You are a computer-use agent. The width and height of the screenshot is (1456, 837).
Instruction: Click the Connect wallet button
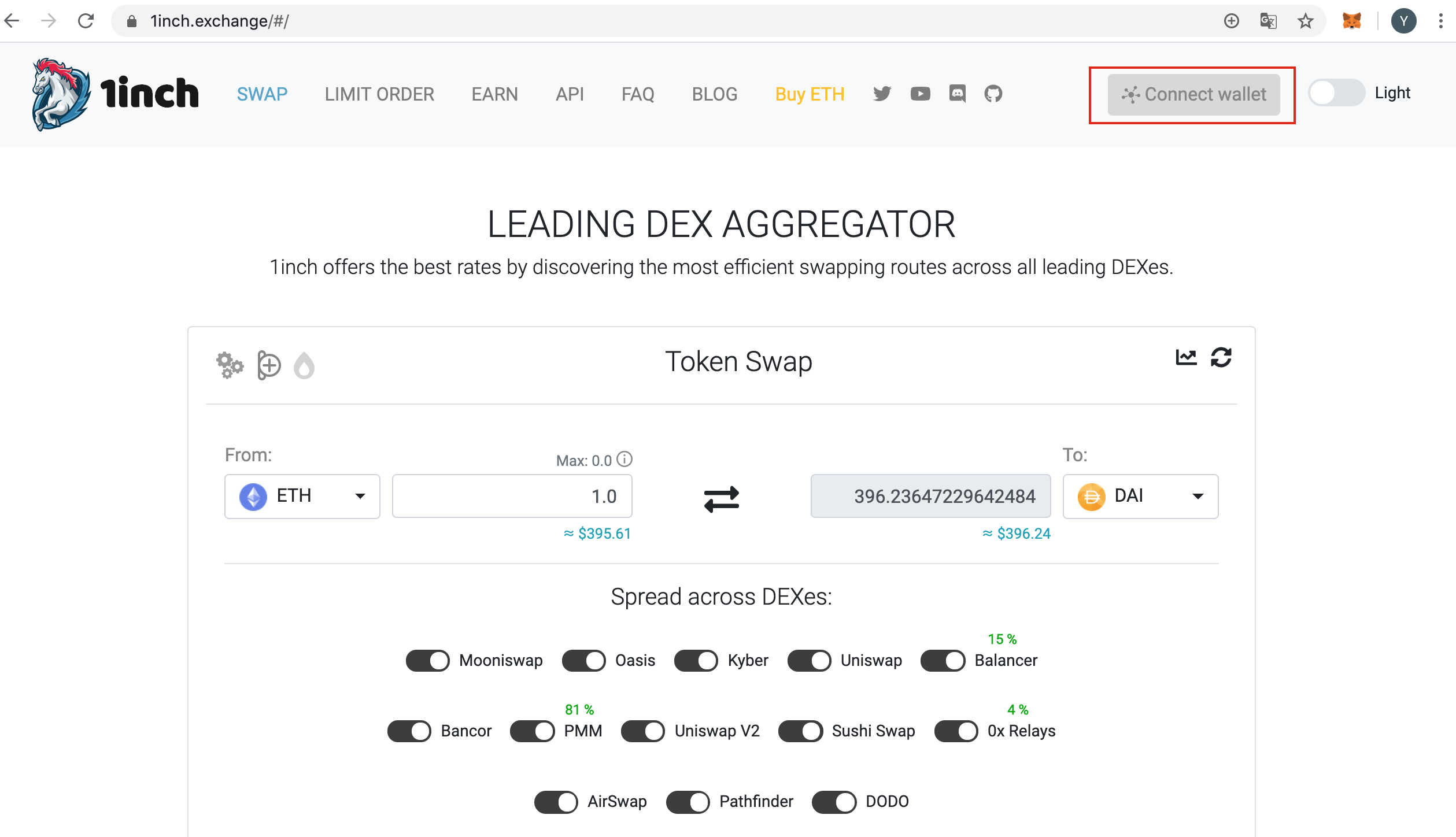click(x=1194, y=94)
